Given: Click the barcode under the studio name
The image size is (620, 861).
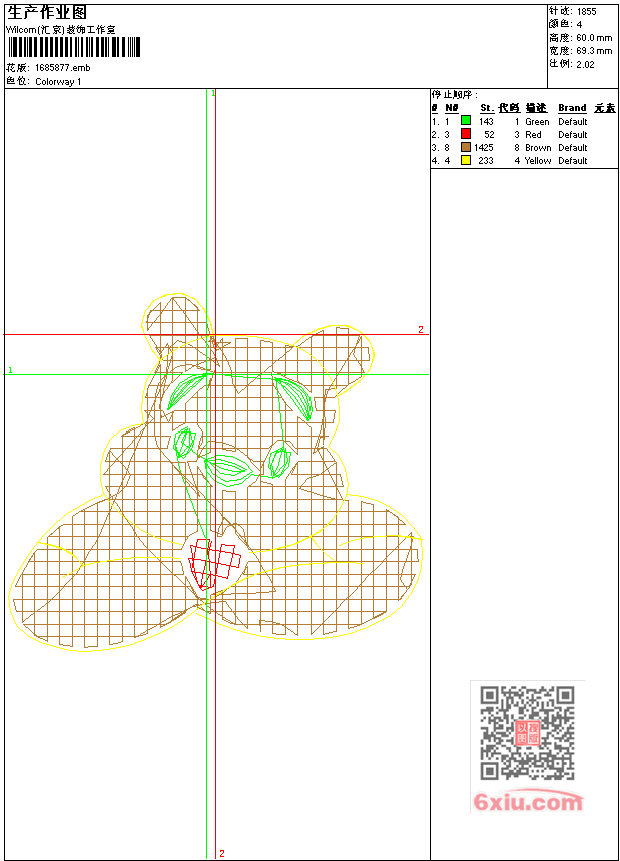Looking at the screenshot, I should (x=74, y=47).
